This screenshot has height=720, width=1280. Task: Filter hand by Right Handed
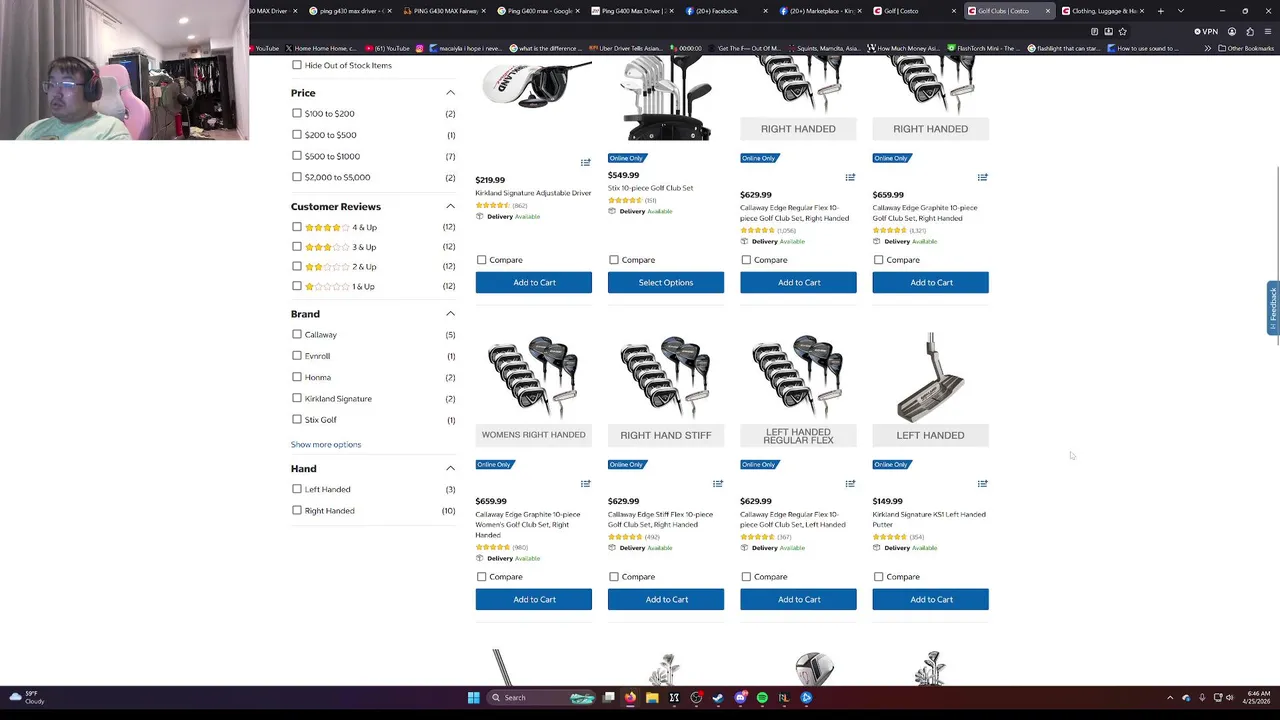296,510
